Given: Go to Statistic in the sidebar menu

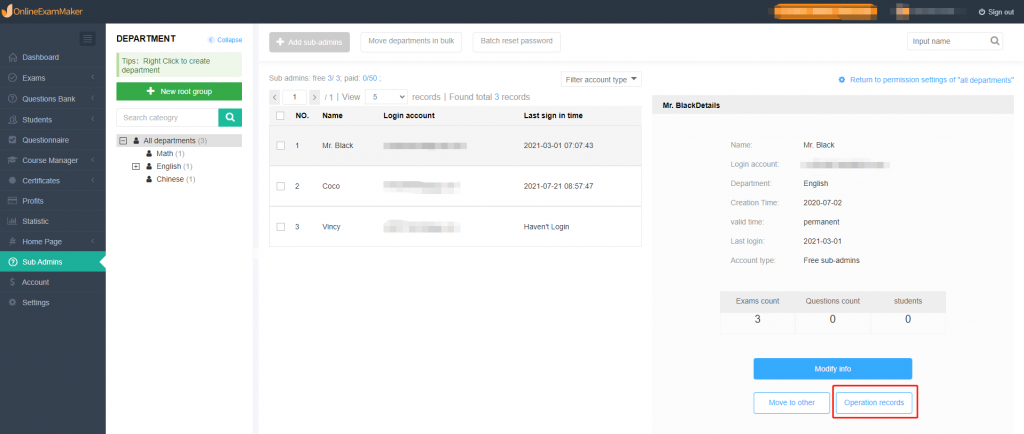Looking at the screenshot, I should pyautogui.click(x=35, y=221).
